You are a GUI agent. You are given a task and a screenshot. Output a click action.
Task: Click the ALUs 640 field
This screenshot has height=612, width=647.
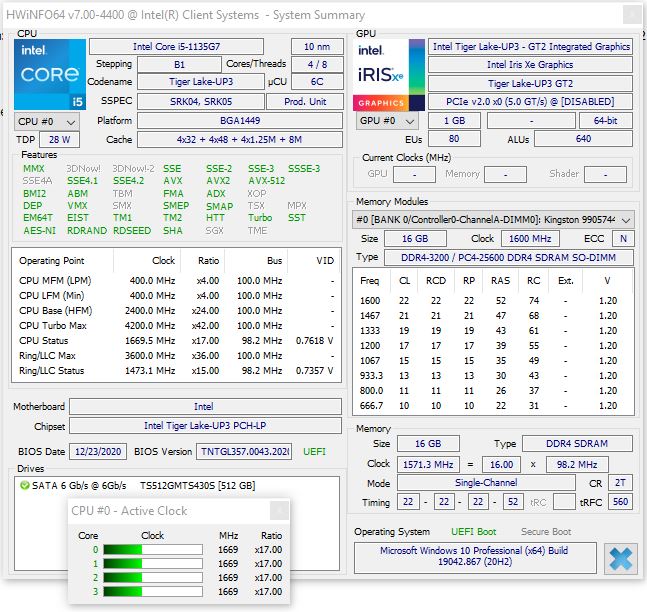pyautogui.click(x=583, y=139)
